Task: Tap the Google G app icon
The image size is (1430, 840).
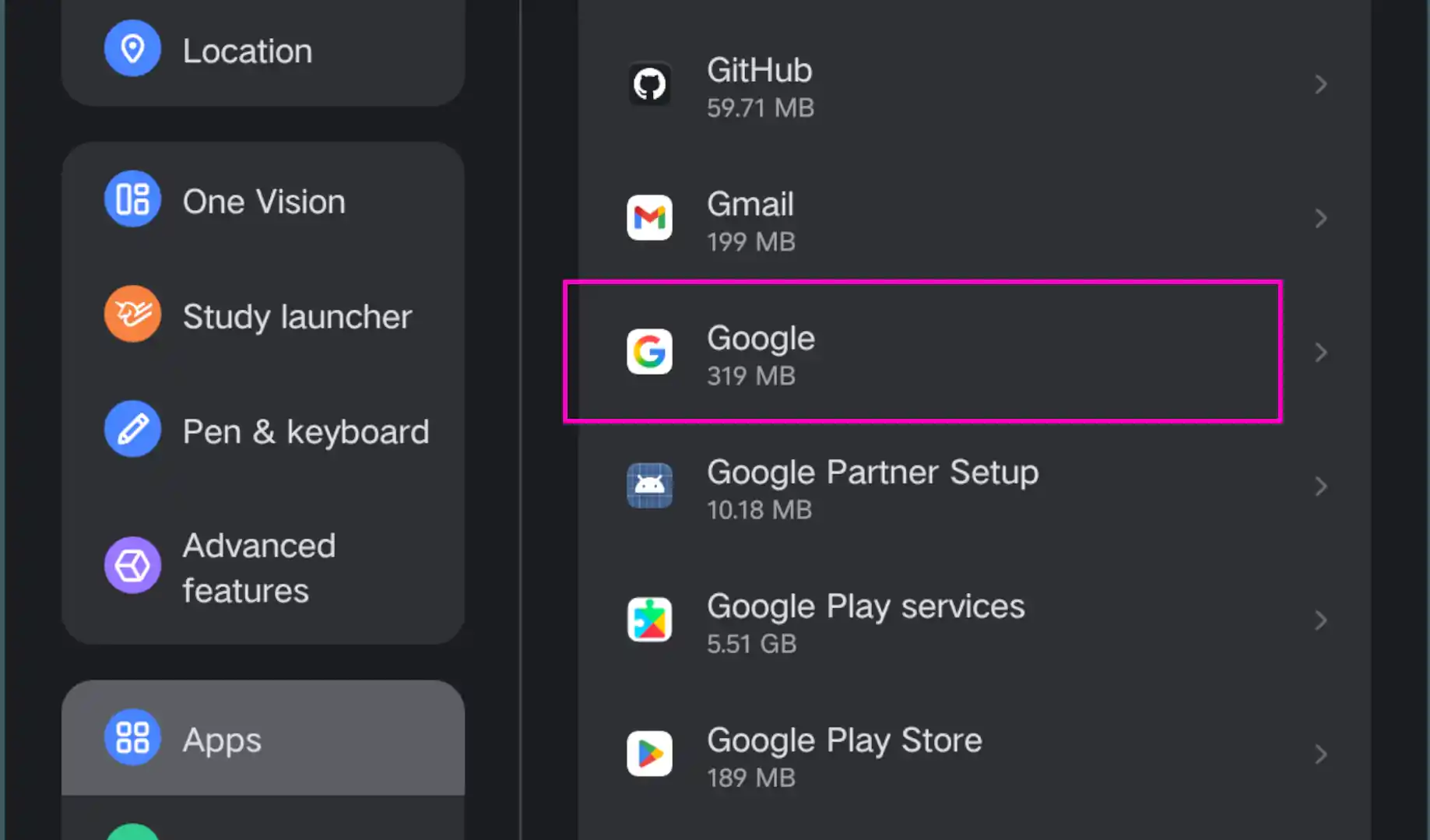Action: pyautogui.click(x=650, y=352)
